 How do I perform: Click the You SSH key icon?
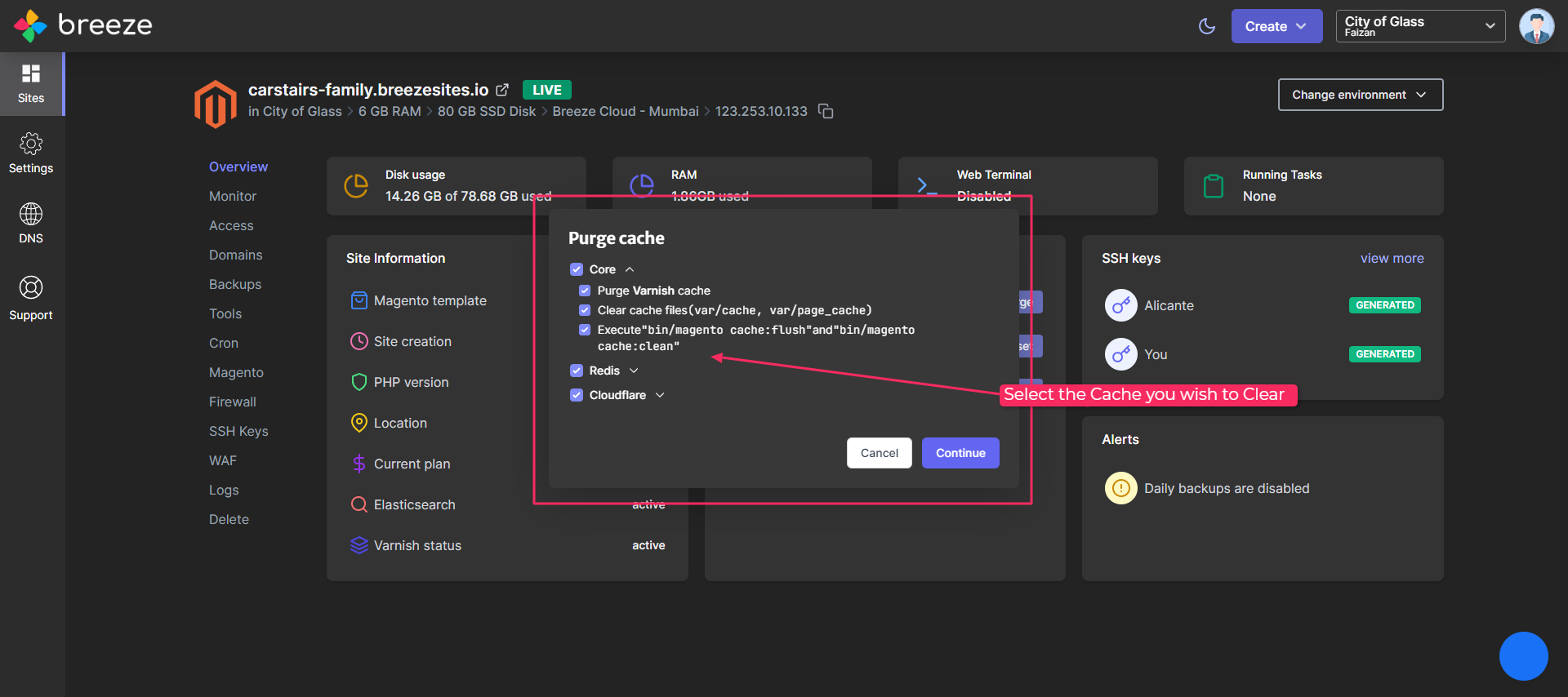tap(1120, 354)
